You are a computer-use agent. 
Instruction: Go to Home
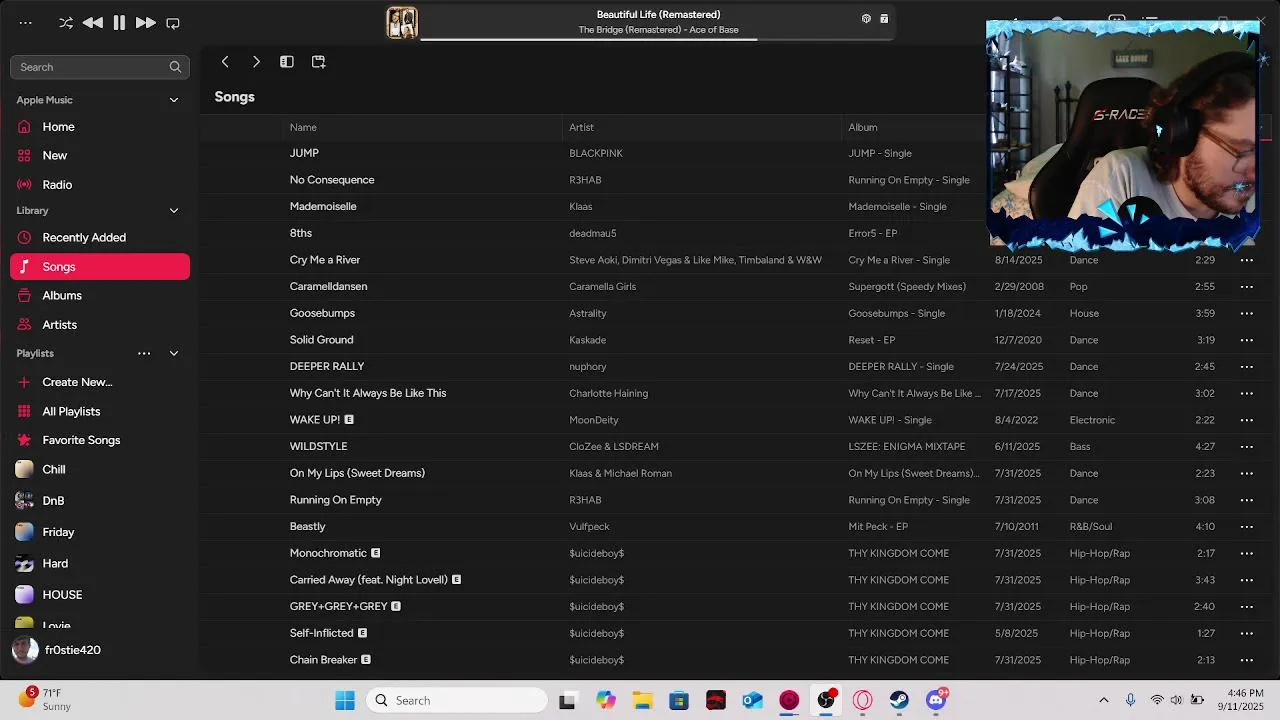(99, 127)
